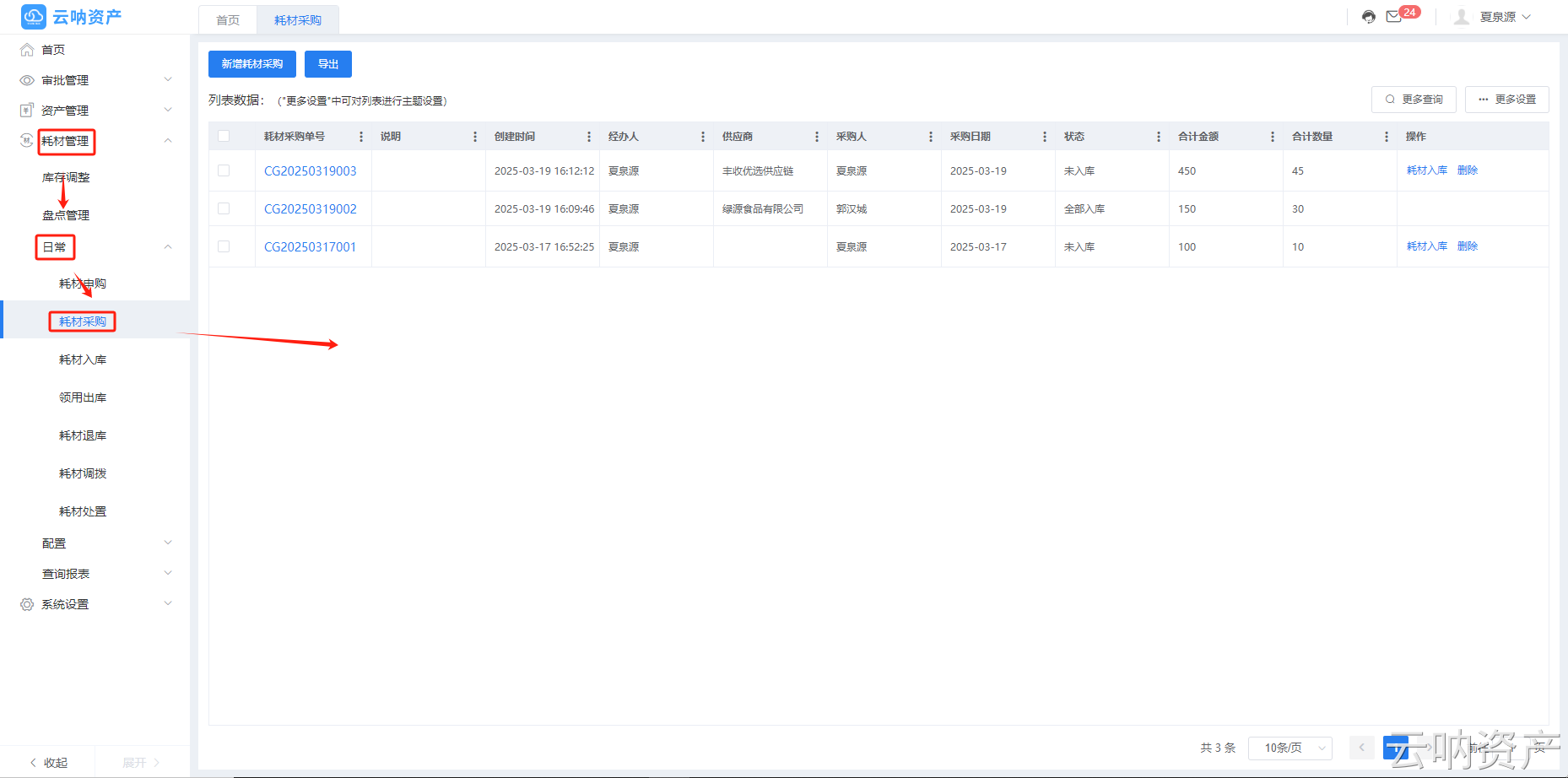Open the 更多查询 search button
1568x778 pixels.
pos(1414,100)
